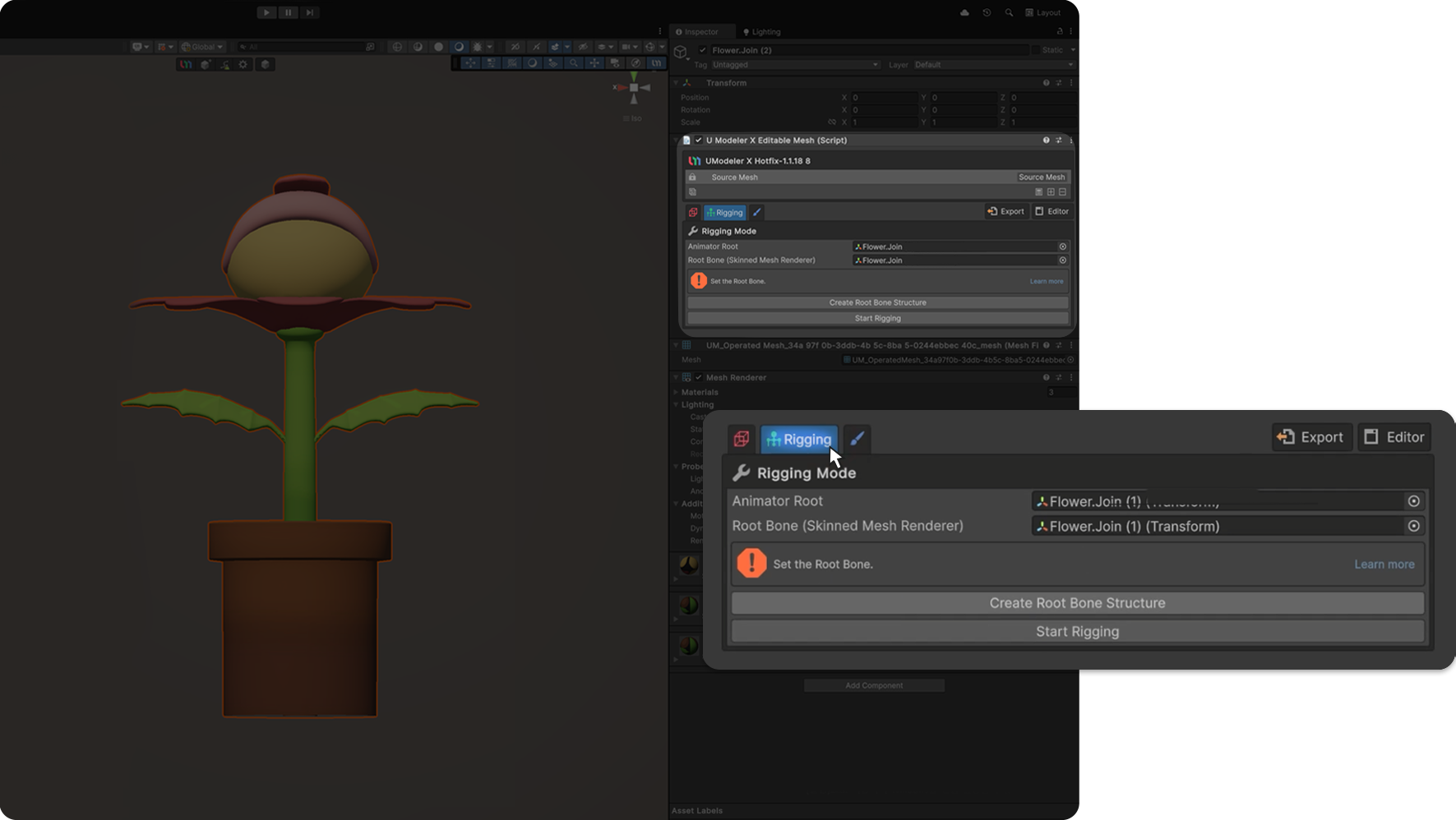Click Animator Root object picker circle in enlarged callout

[1414, 501]
